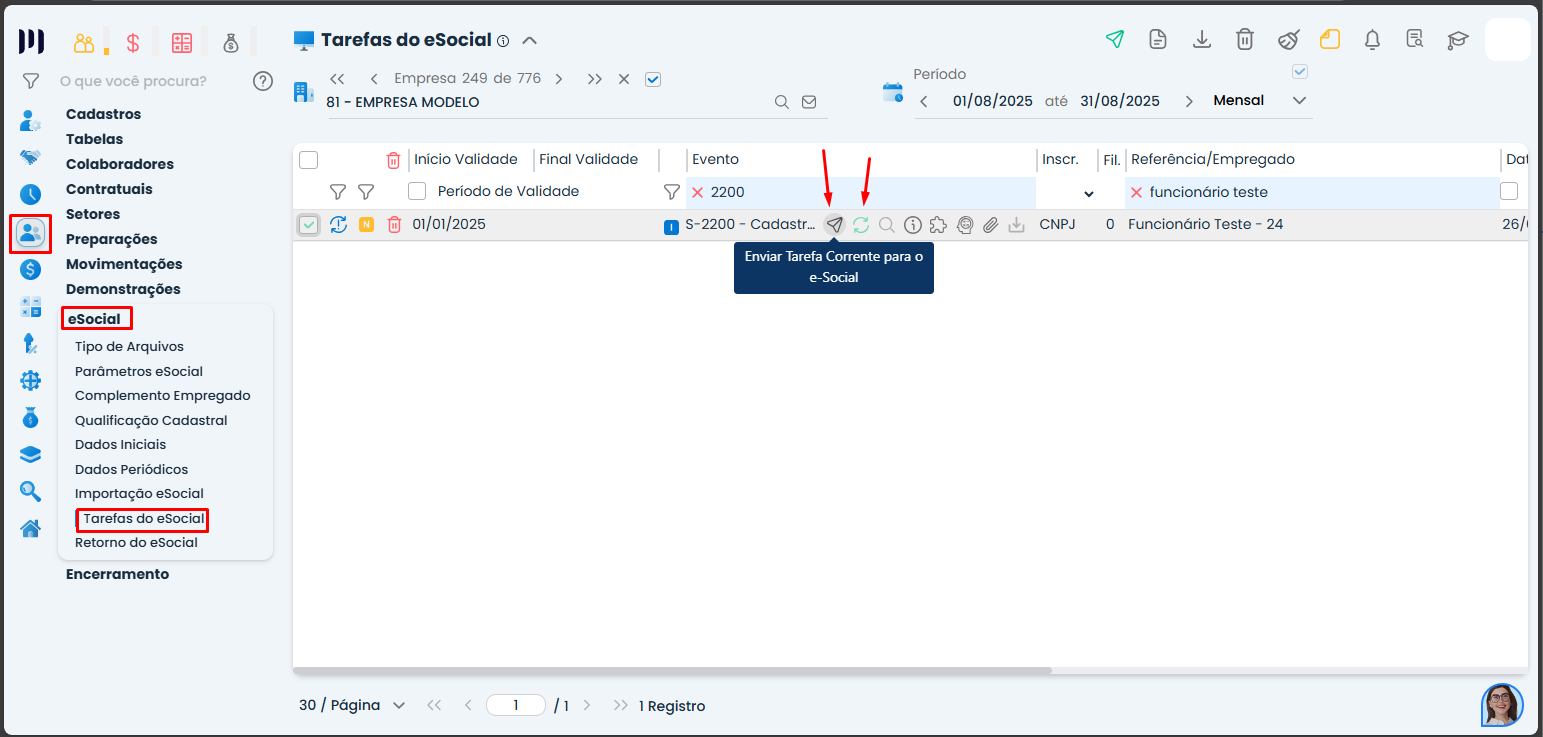Clear the 2200 event filter
The width and height of the screenshot is (1543, 737).
pyautogui.click(x=697, y=192)
